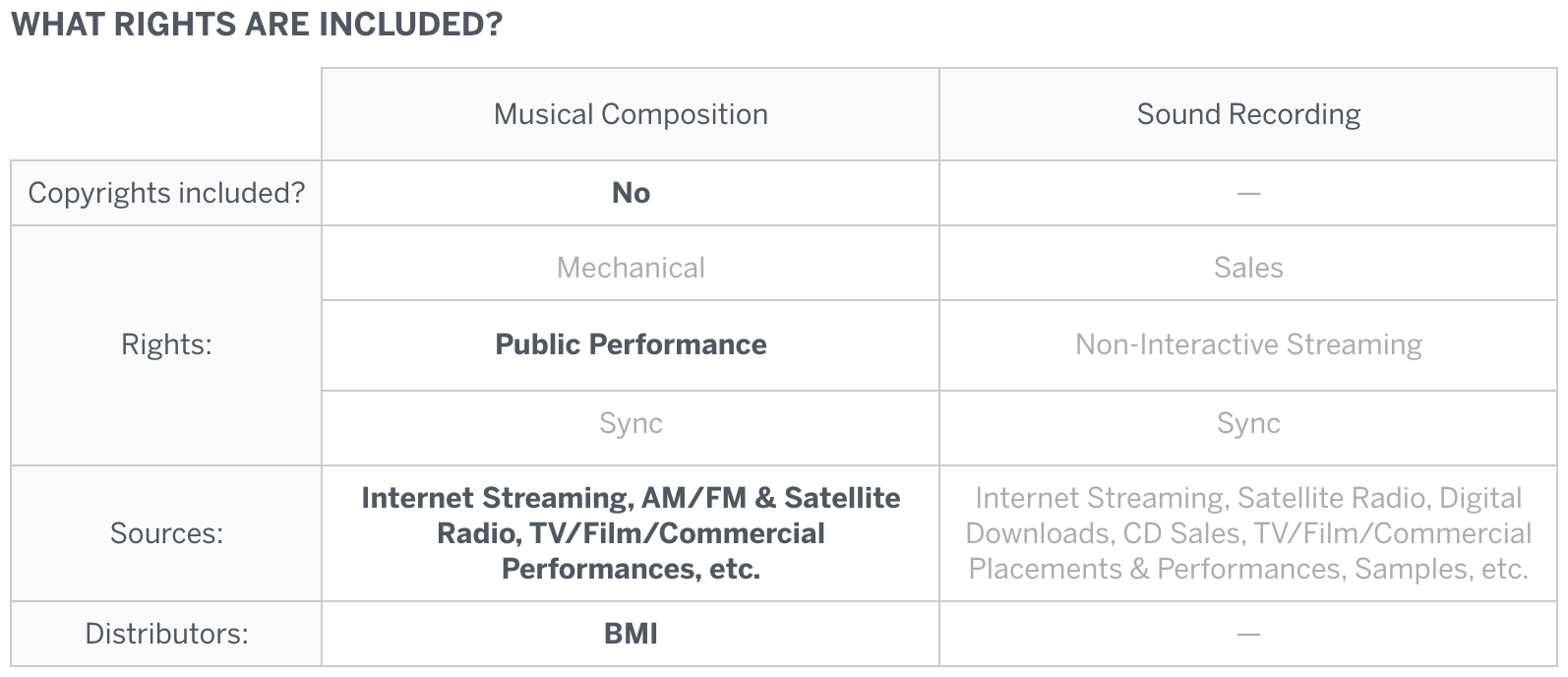Click the 'Copyrights included?' row label
This screenshot has width=1568, height=677.
coord(166,193)
